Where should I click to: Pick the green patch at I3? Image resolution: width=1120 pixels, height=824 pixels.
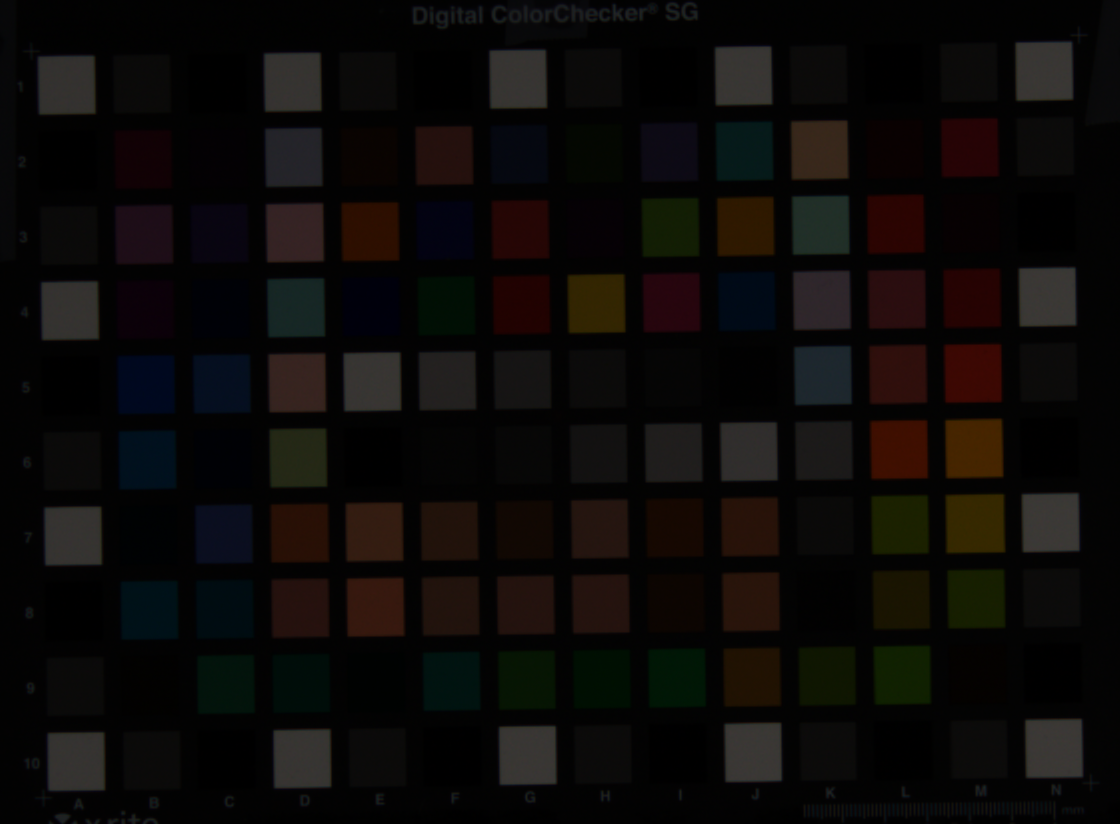pos(671,227)
